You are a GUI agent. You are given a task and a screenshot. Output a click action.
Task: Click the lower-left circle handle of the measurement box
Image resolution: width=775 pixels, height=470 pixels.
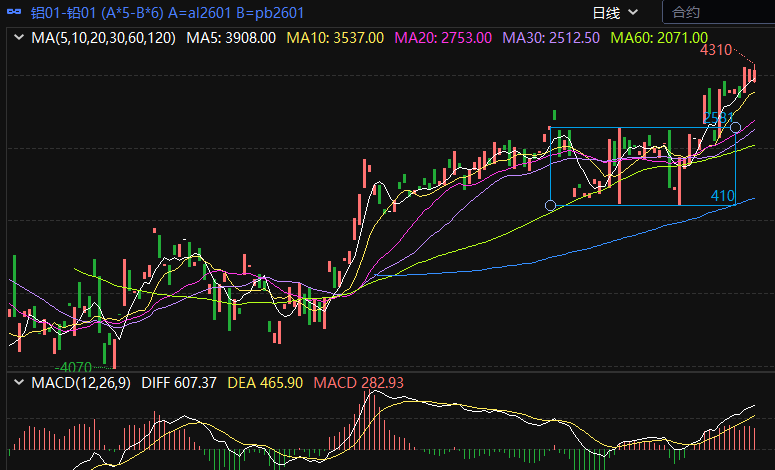[x=550, y=205]
